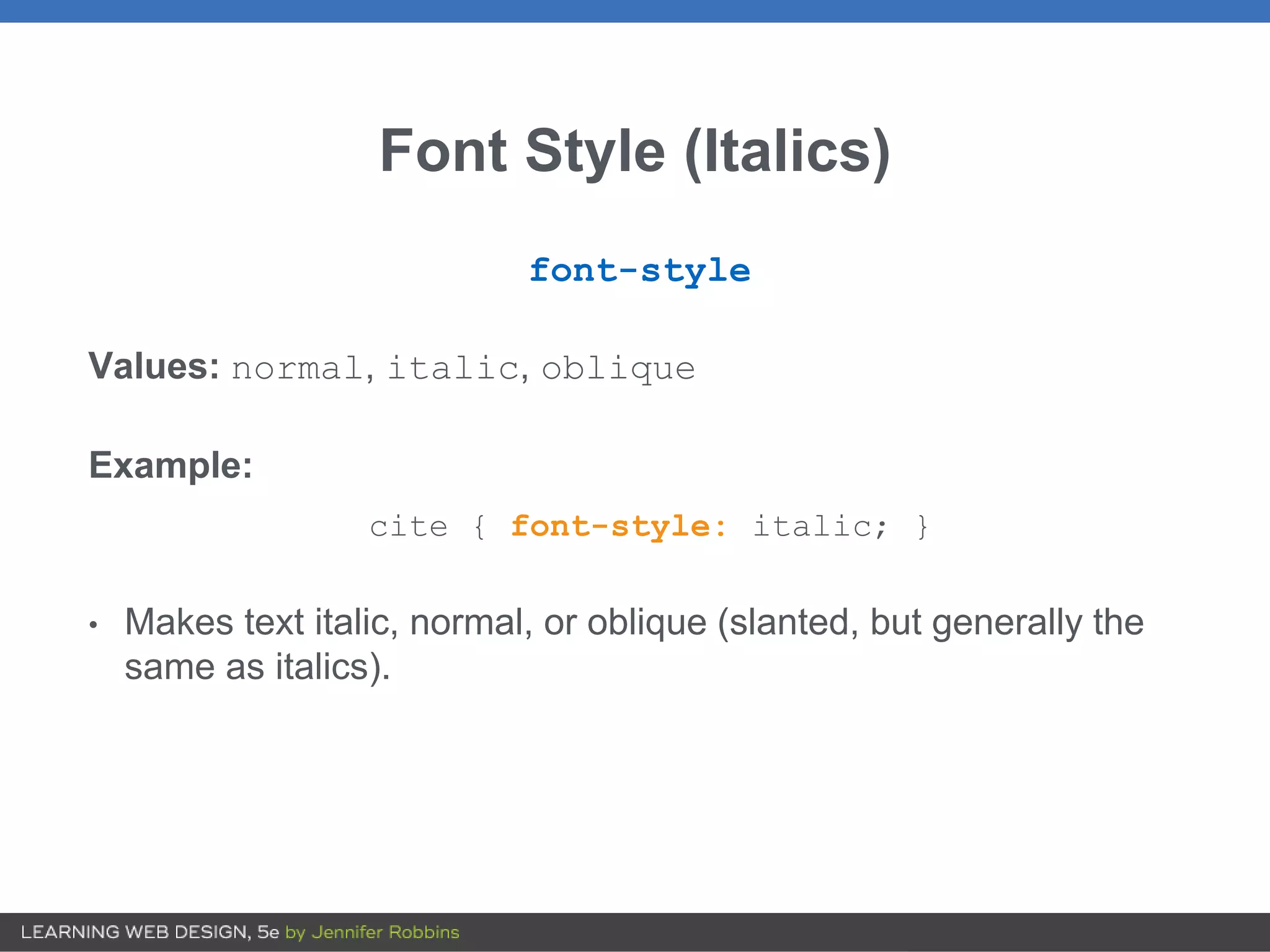
Task: Select the 'Values:' label
Action: (x=154, y=366)
